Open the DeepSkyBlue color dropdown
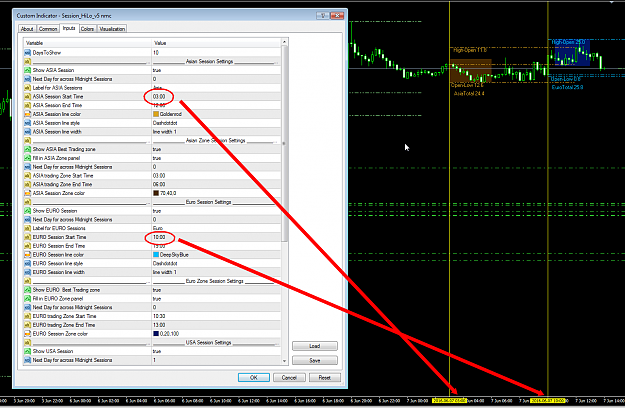The width and height of the screenshot is (625, 408). coord(216,255)
